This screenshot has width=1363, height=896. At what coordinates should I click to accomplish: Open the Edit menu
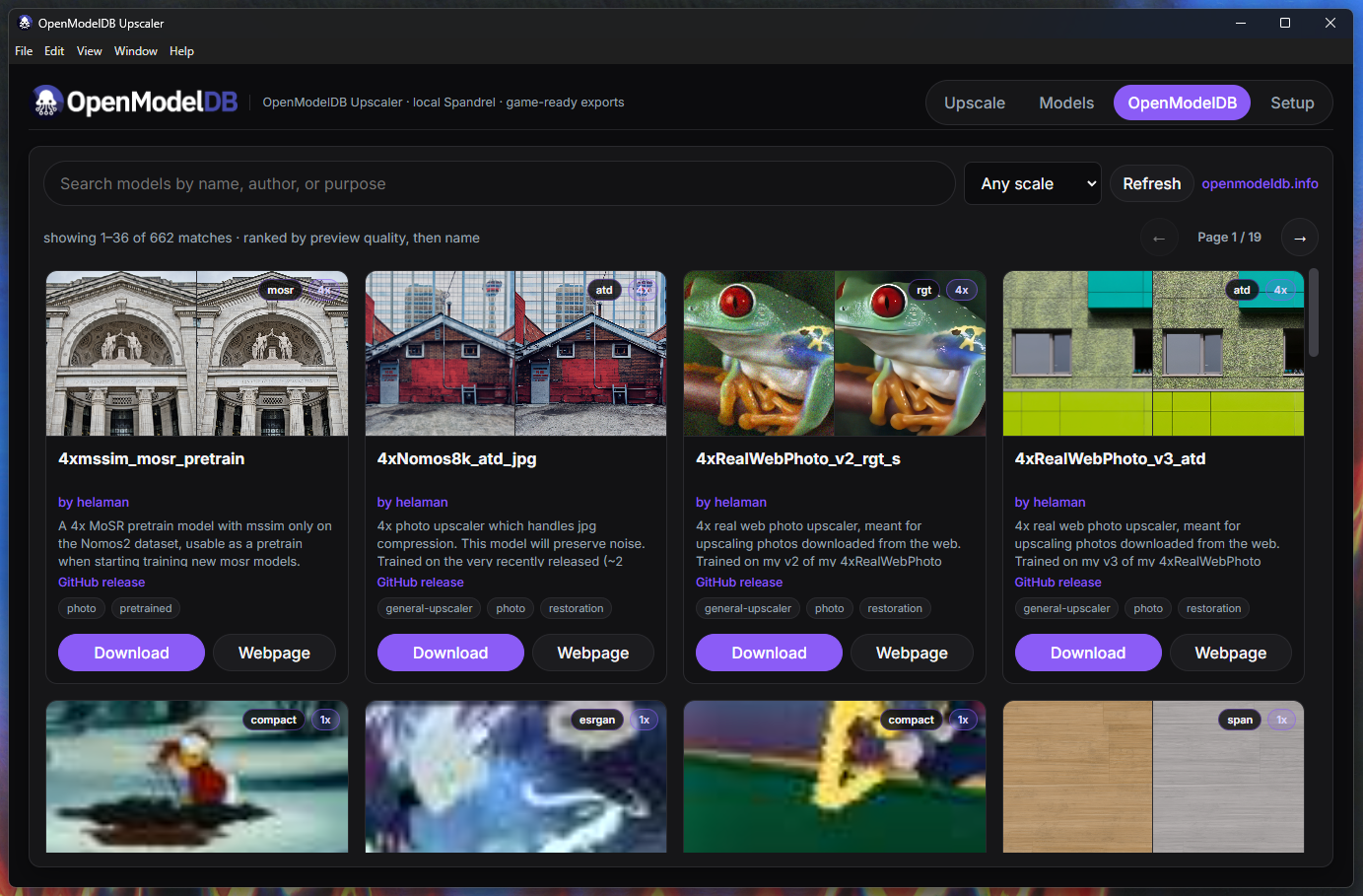tap(54, 51)
